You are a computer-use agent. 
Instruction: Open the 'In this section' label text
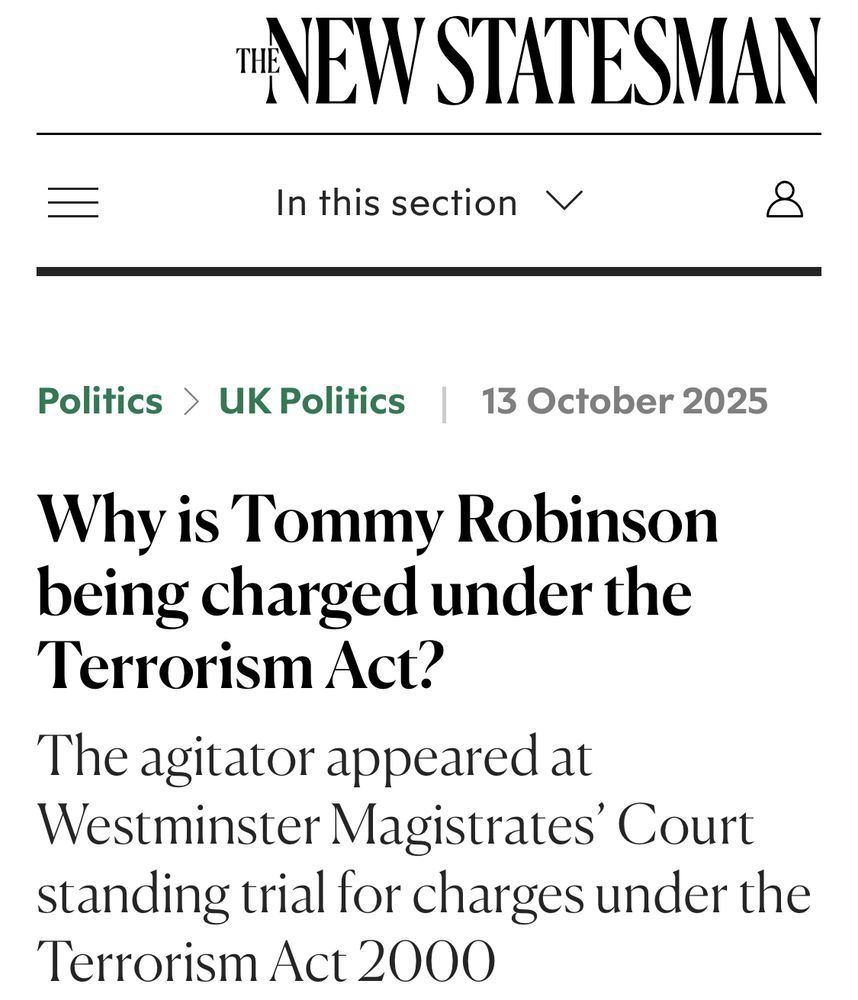click(x=396, y=203)
